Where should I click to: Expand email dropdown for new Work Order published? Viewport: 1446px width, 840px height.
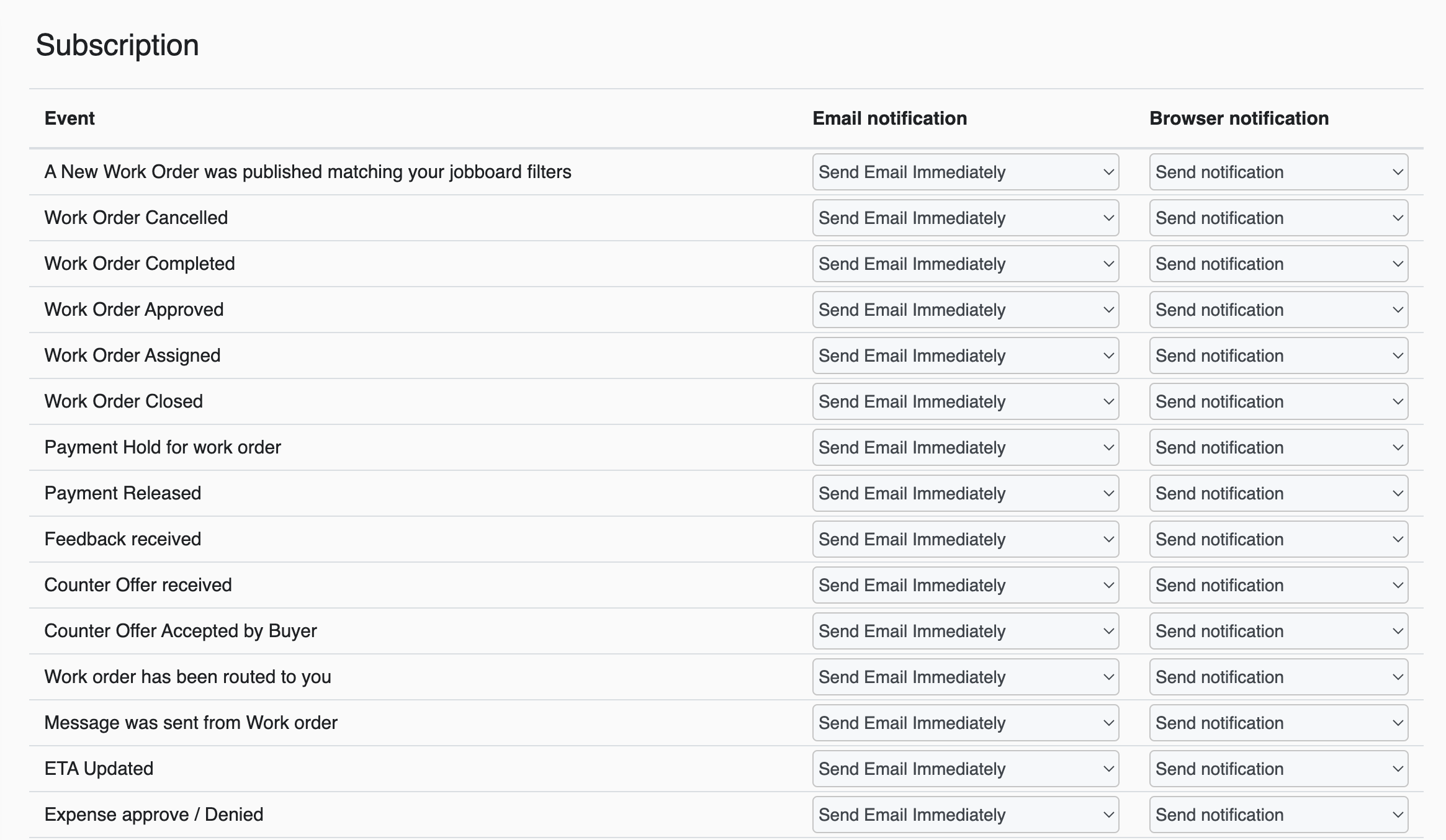point(965,172)
